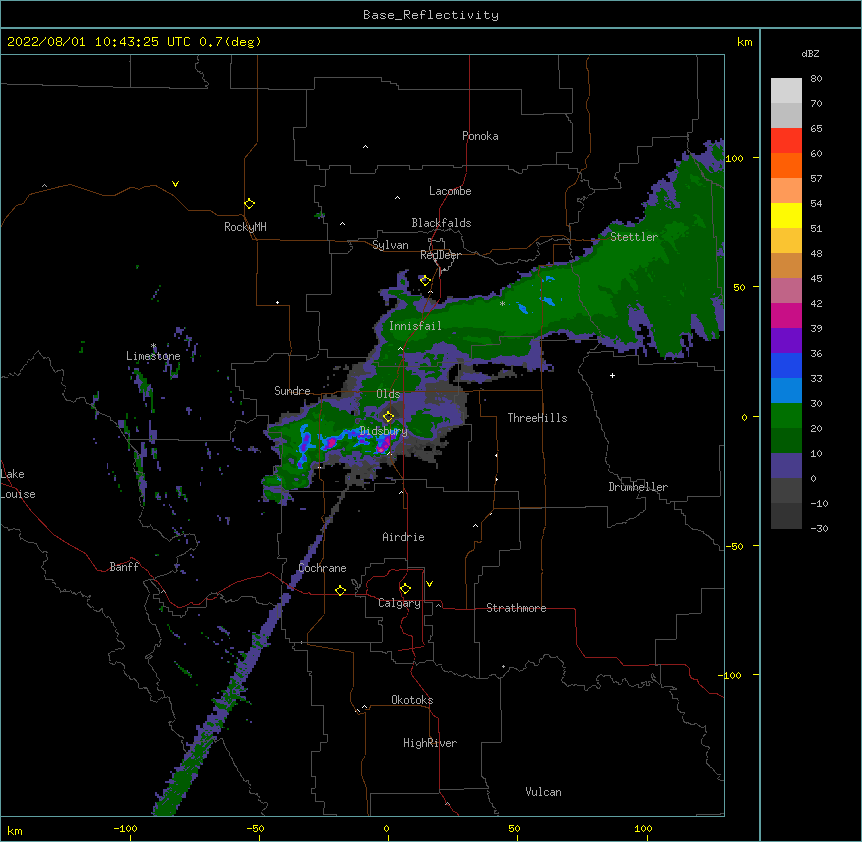The image size is (862, 842).
Task: Click the Vulcan label
Action: pos(543,792)
